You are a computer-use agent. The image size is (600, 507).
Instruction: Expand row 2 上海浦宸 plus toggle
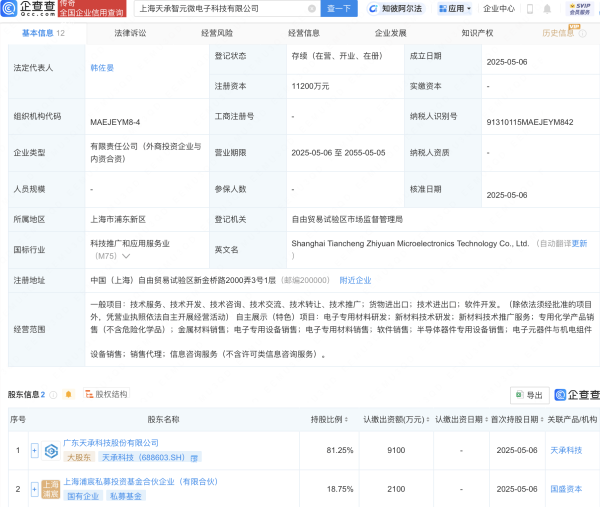[x=34, y=489]
